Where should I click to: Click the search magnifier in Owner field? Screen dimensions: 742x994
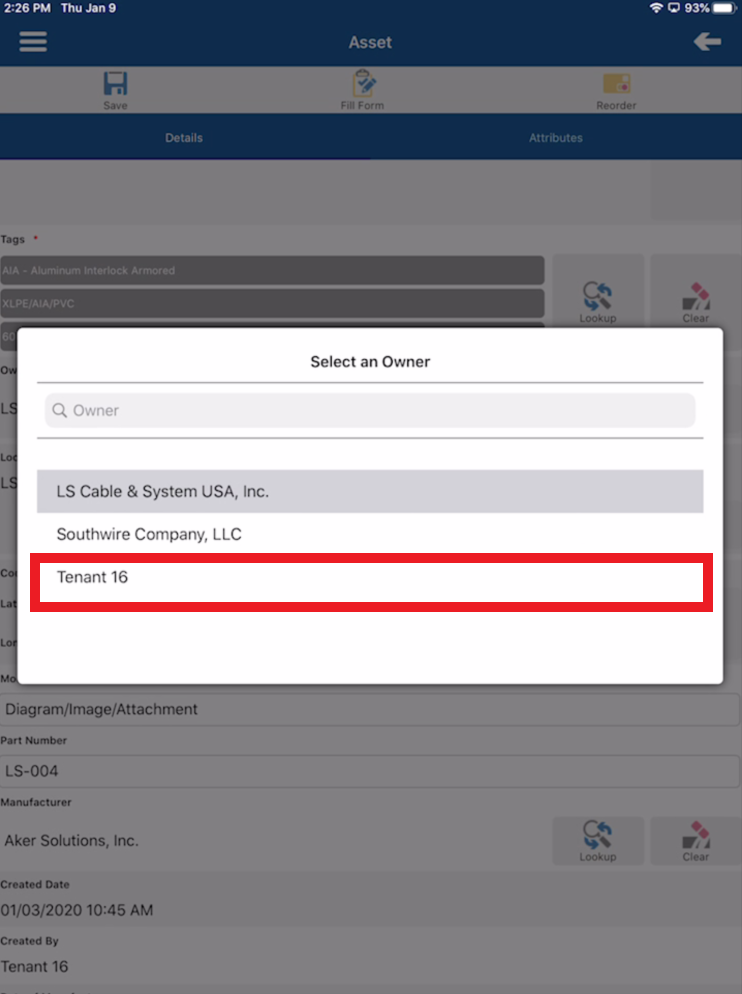pos(60,410)
